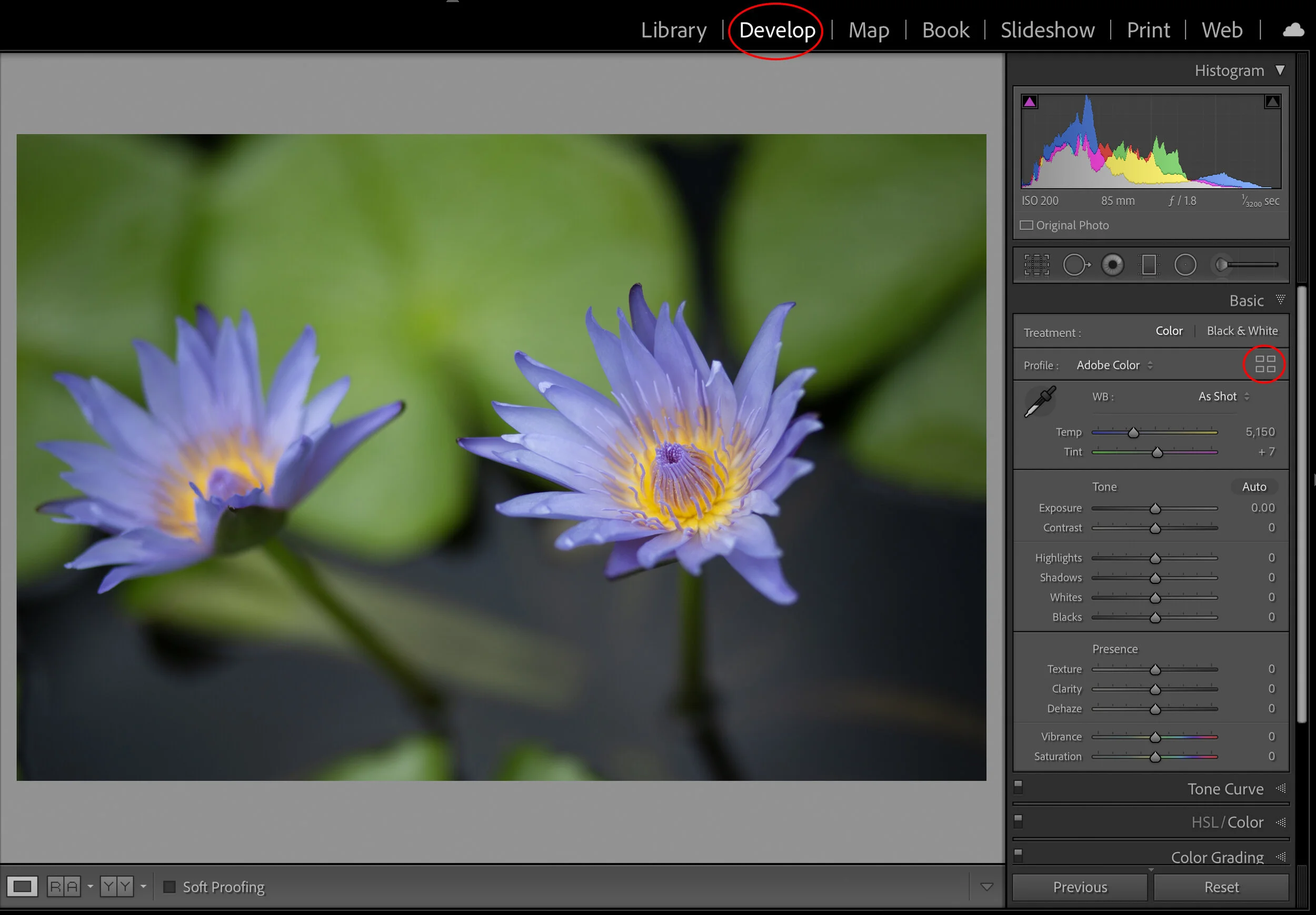Open the Slideshow module
Viewport: 1316px width, 915px height.
click(x=1047, y=30)
